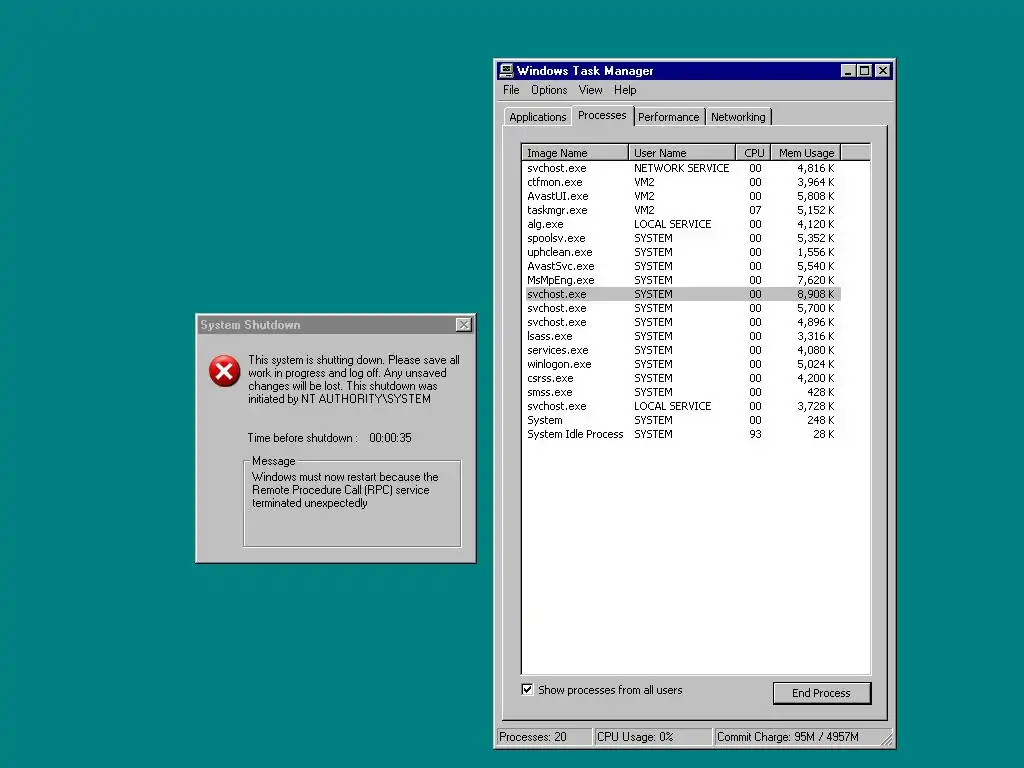Screen dimensions: 1024x768
Task: Select the spoolsv.exe process row
Action: click(x=682, y=238)
